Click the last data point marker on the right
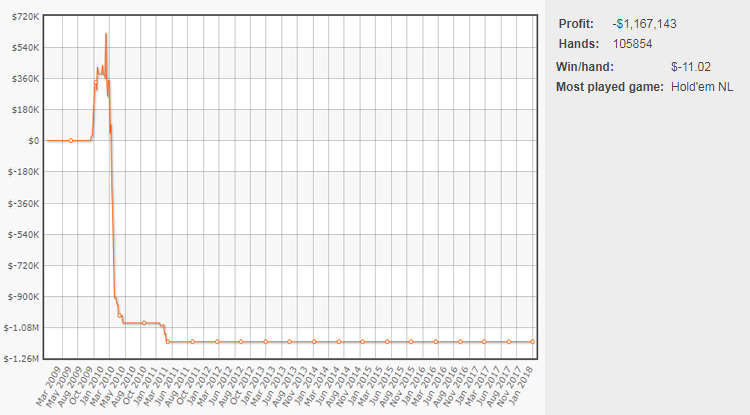This screenshot has width=750, height=415. point(532,342)
